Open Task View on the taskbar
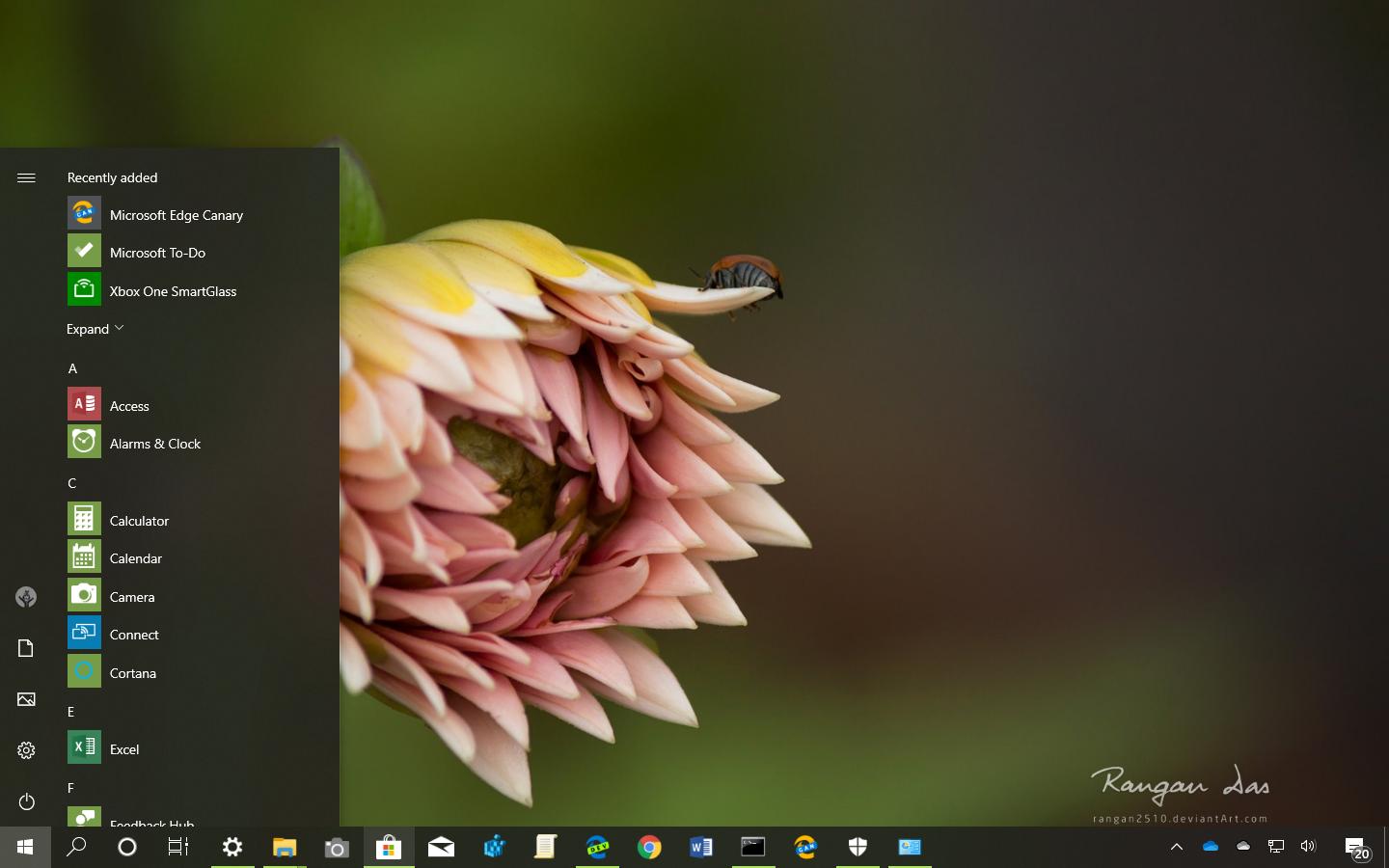Screen dimensions: 1389x868 pos(178,847)
